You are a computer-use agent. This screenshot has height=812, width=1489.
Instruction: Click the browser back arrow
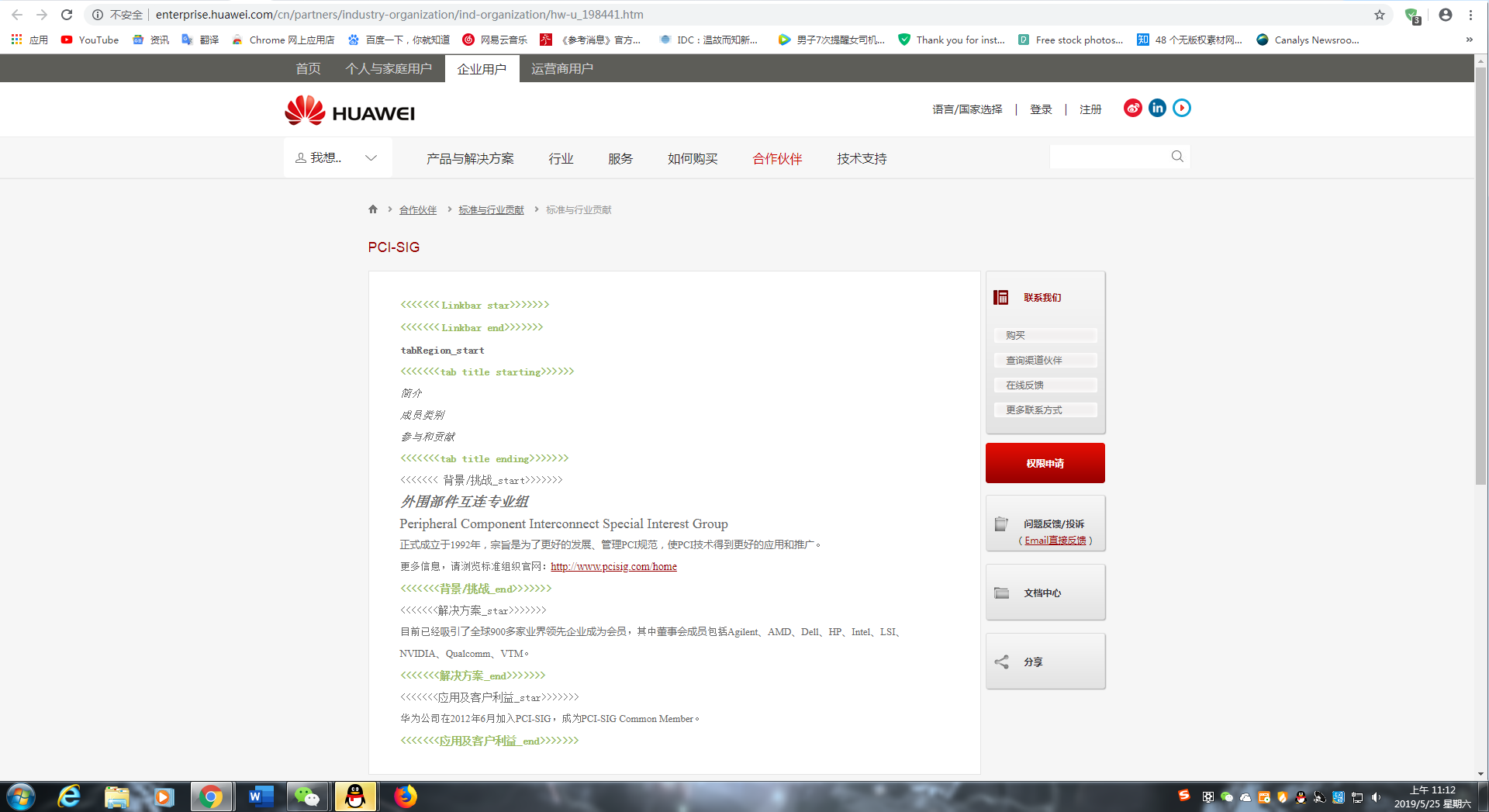(17, 15)
